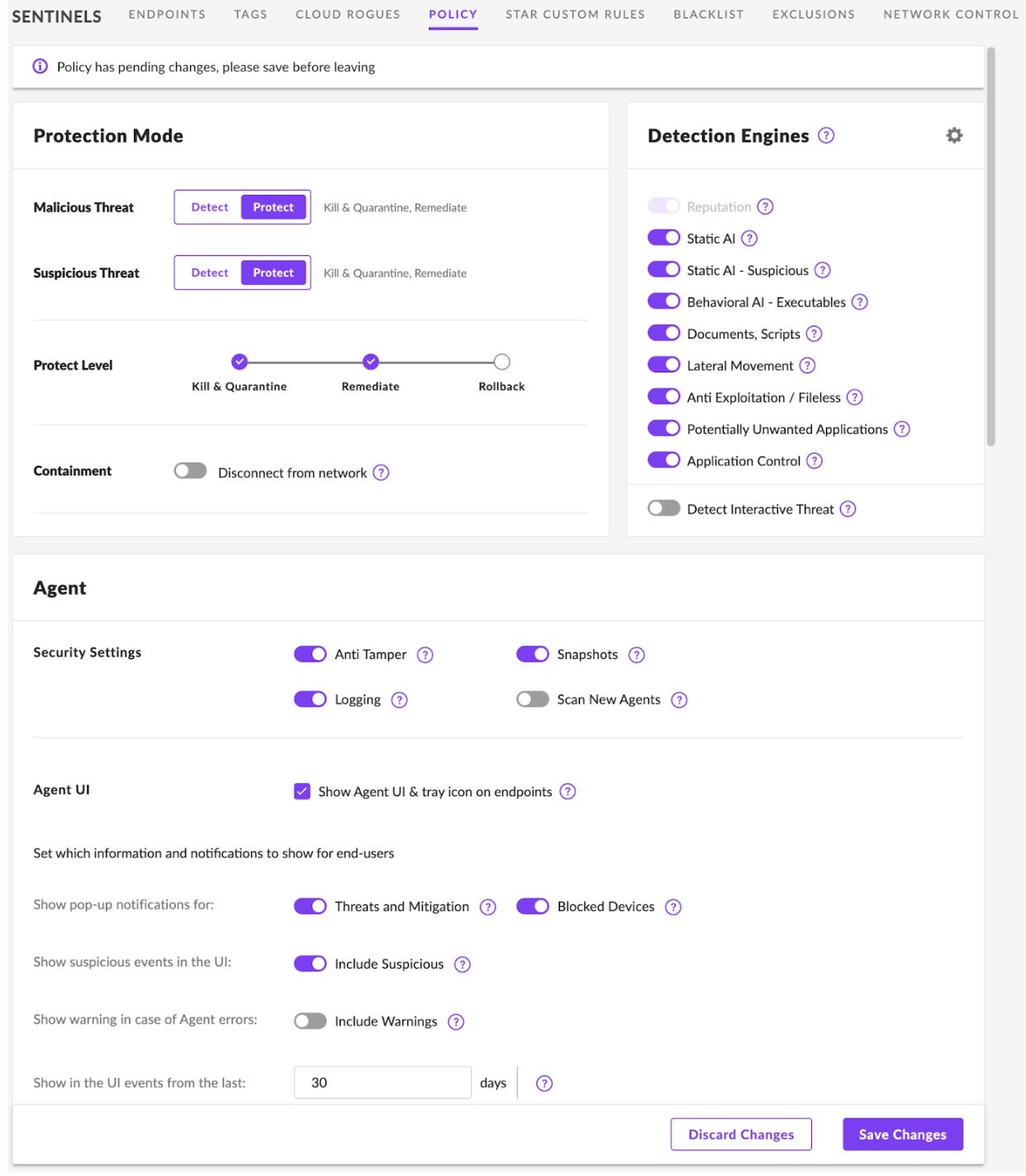
Task: Open Detection Engines gear settings
Action: (953, 135)
